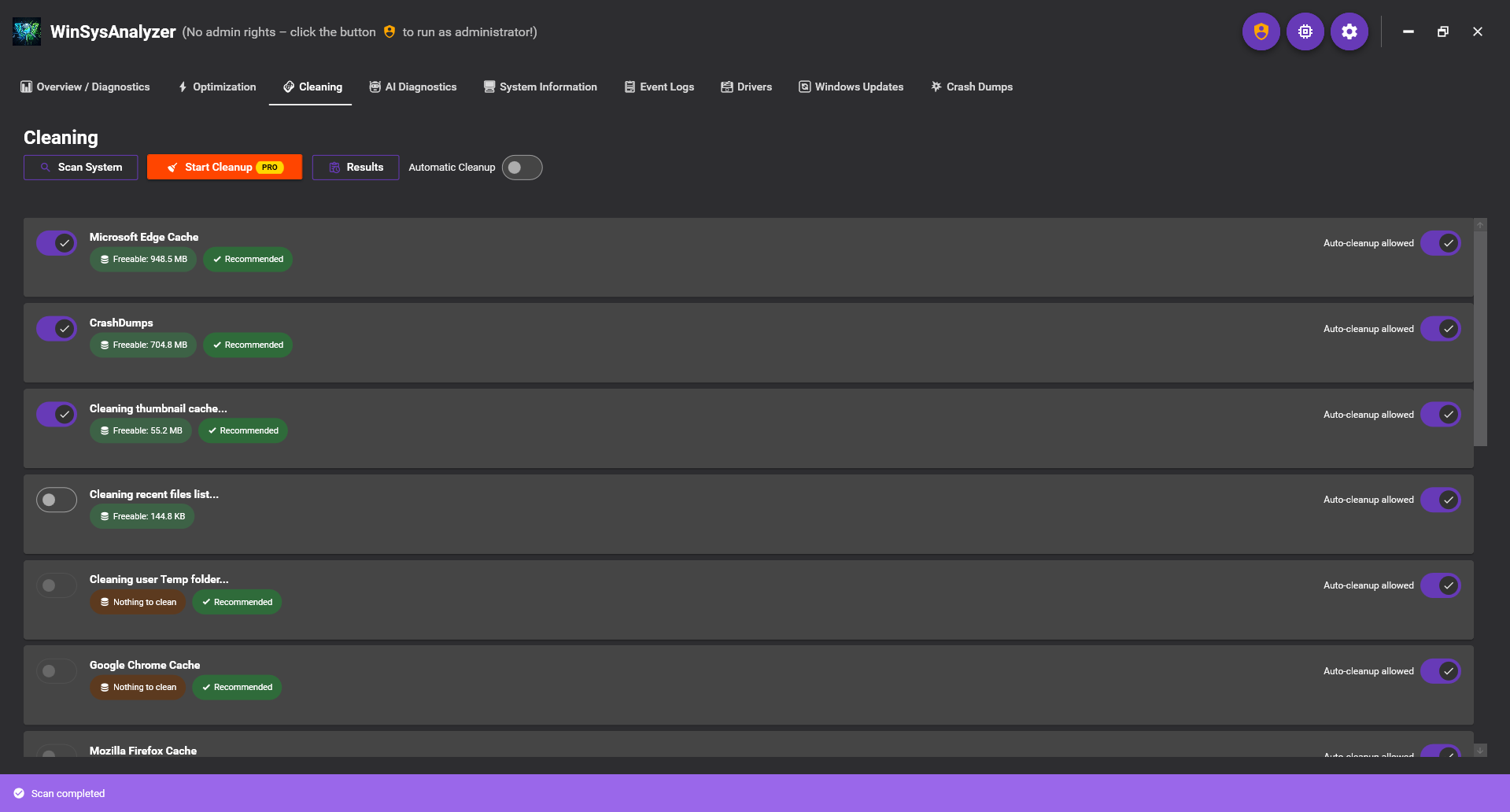The image size is (1510, 812).
Task: Toggle Automatic Cleanup switch
Action: 522,168
